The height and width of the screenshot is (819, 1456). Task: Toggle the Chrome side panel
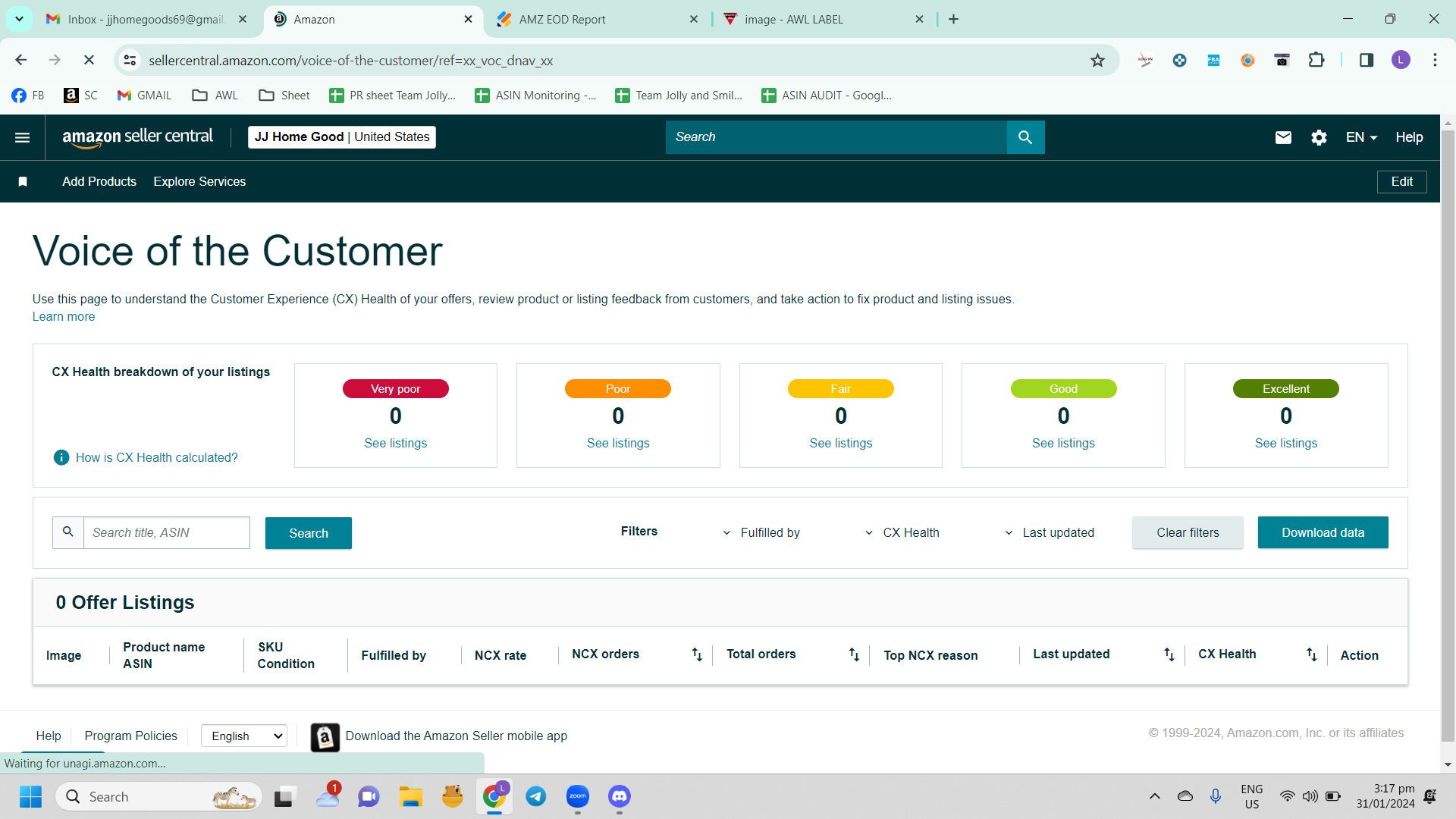tap(1367, 61)
